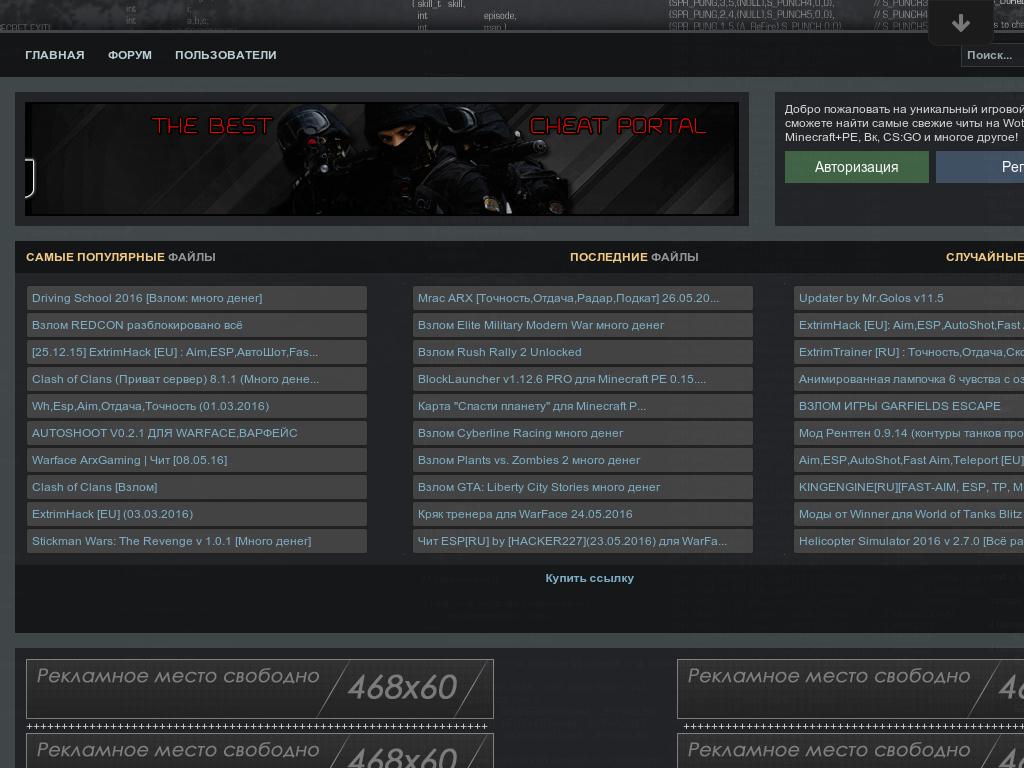Open Взлом Plants vs. Zombies 2 link
1024x768 pixels.
click(x=528, y=460)
